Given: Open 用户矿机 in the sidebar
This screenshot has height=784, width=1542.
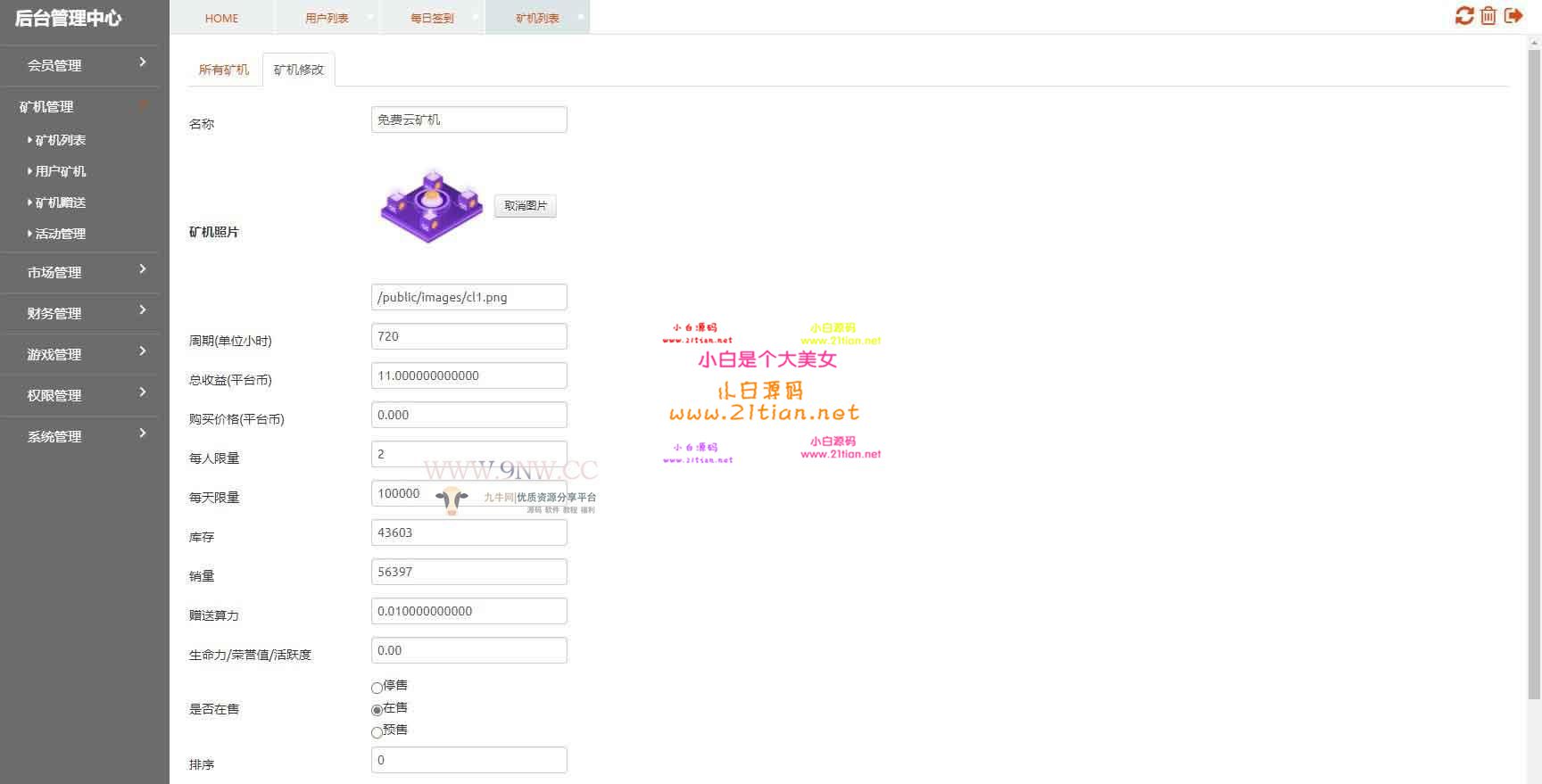Looking at the screenshot, I should click(x=61, y=171).
